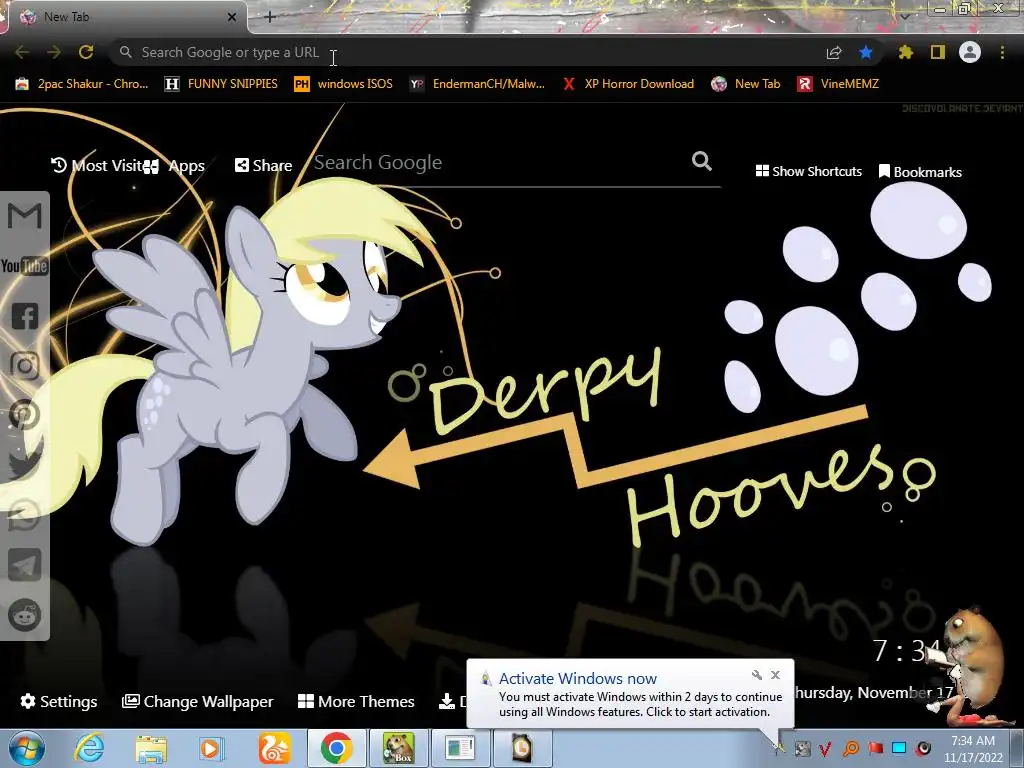This screenshot has width=1024, height=768.
Task: Open YouTube from the sidebar
Action: coord(24,266)
